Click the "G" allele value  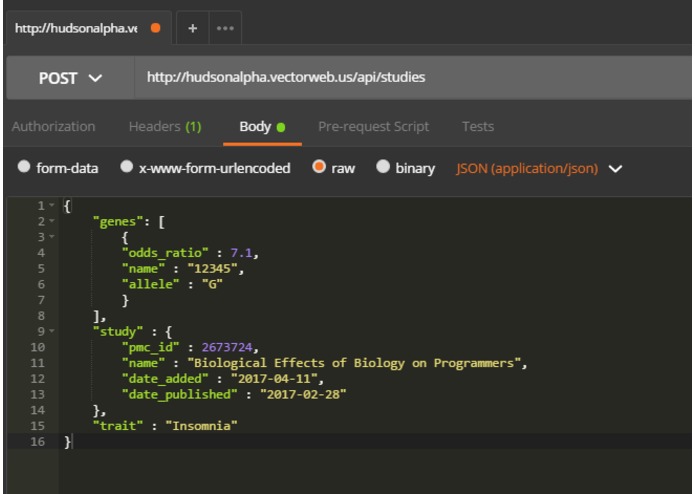pos(212,284)
